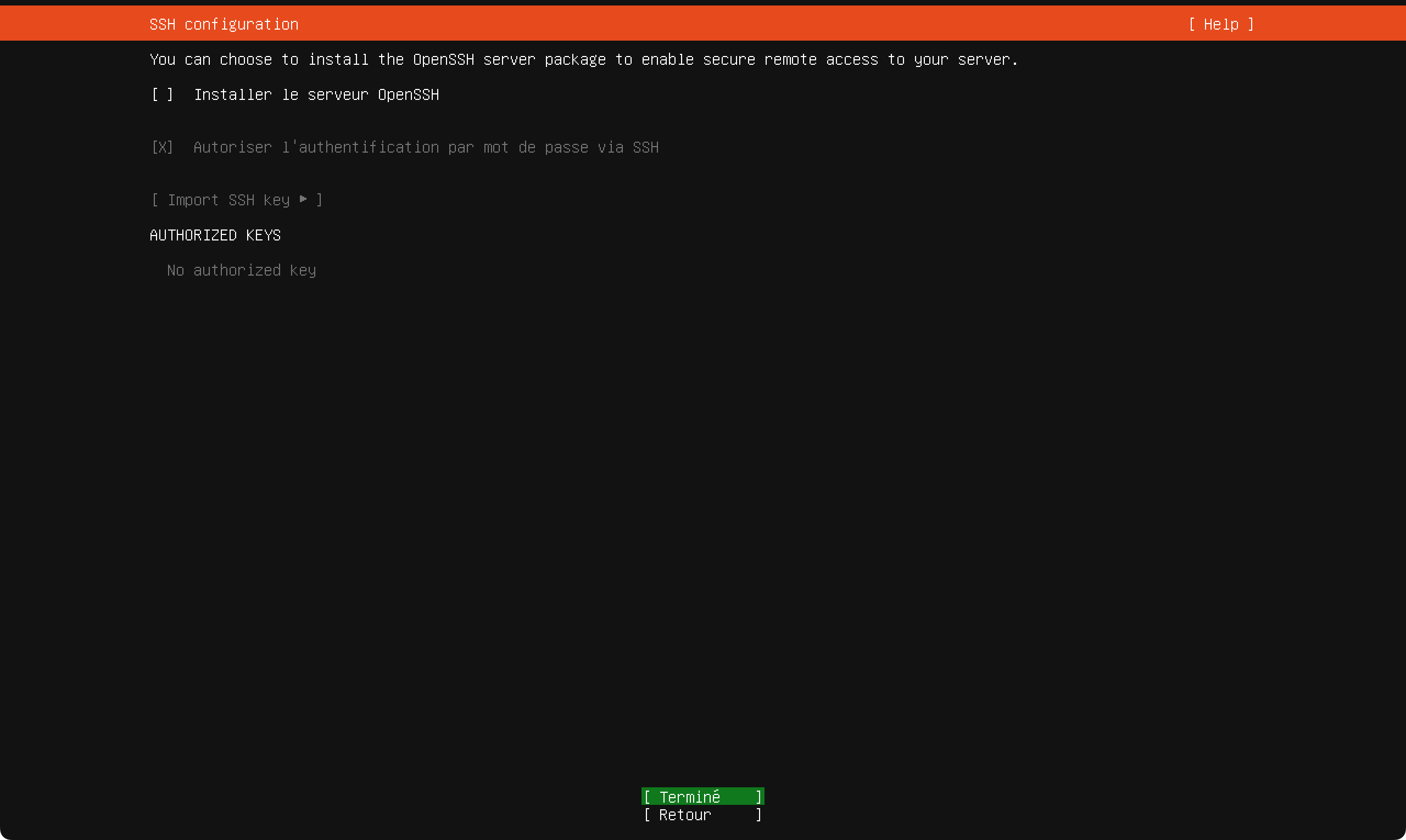
Task: Click the OpenSSH description text
Action: click(583, 59)
